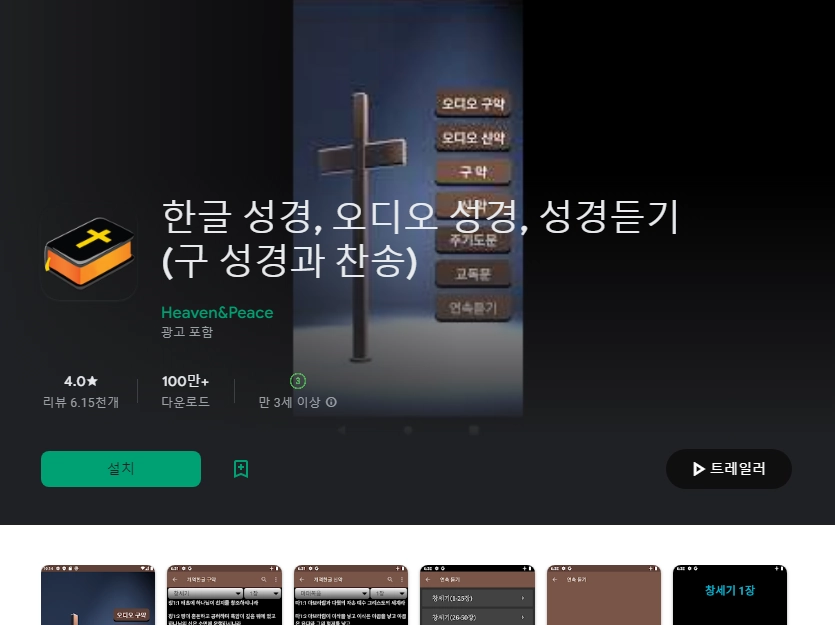Click the 4.0 star rating
Viewport: 835px width, 625px height.
tap(81, 381)
